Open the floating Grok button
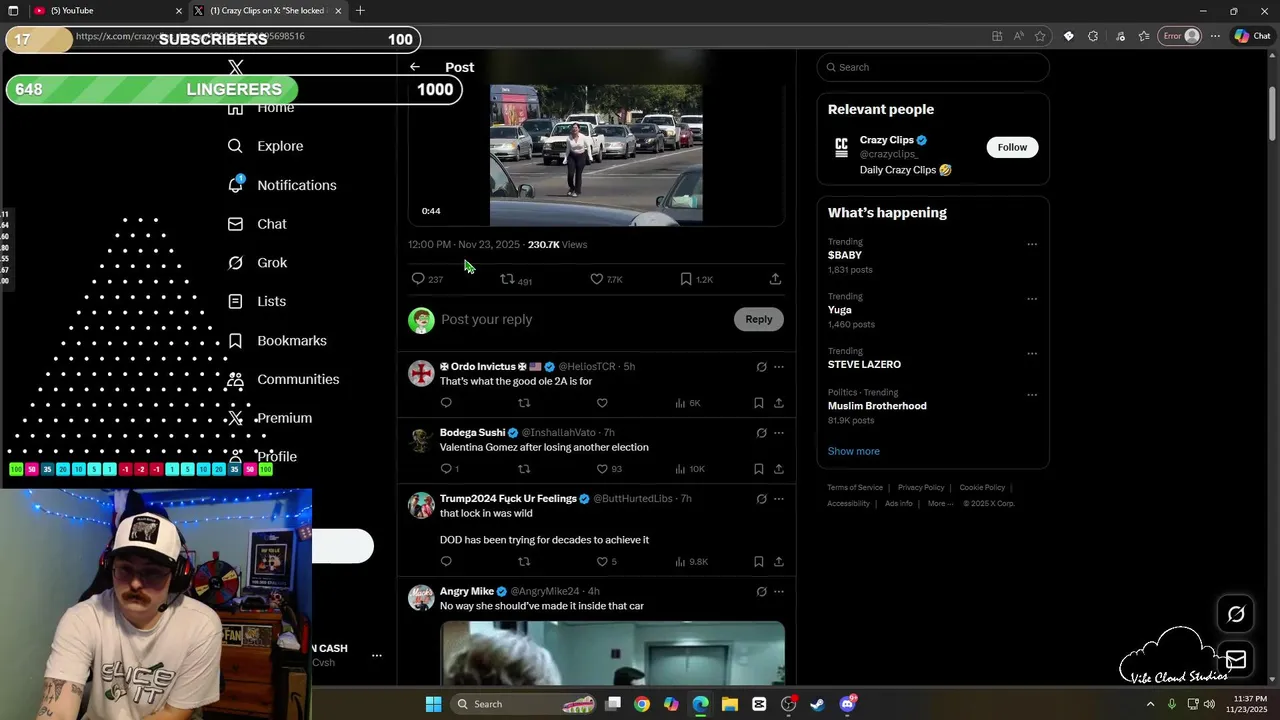Image resolution: width=1280 pixels, height=720 pixels. 1236,614
